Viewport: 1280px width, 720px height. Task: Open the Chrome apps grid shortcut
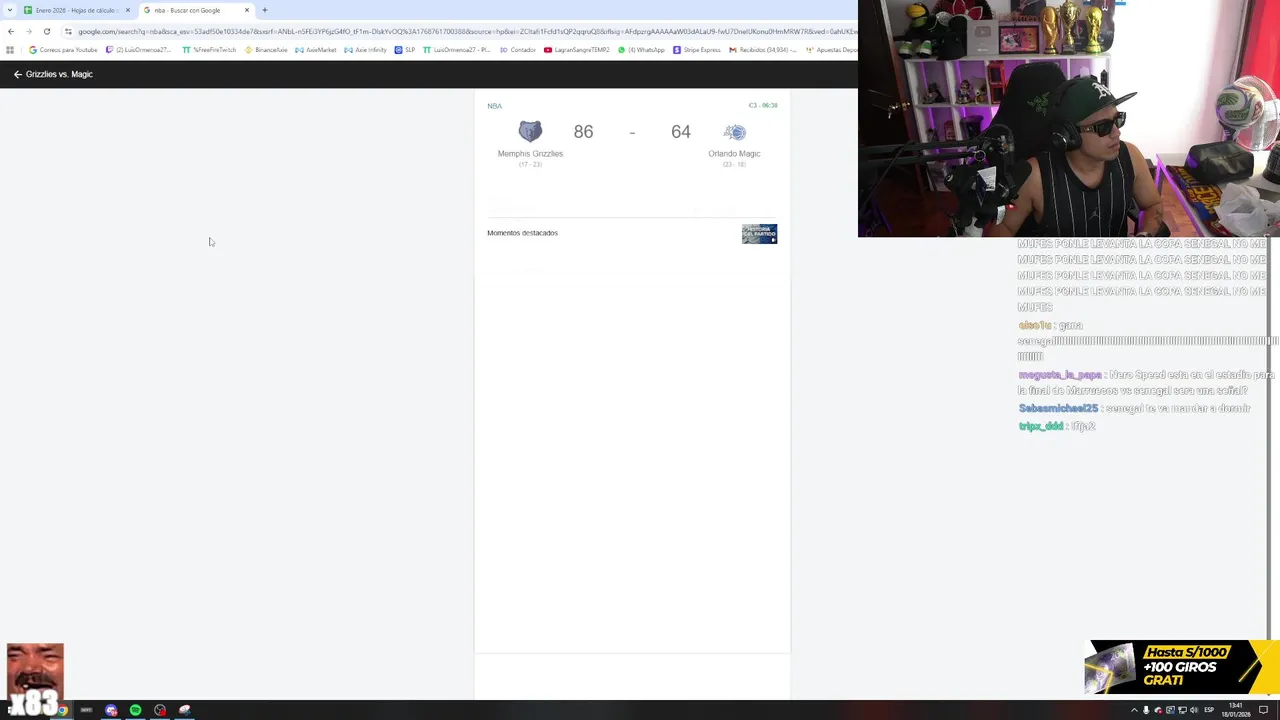[10, 50]
